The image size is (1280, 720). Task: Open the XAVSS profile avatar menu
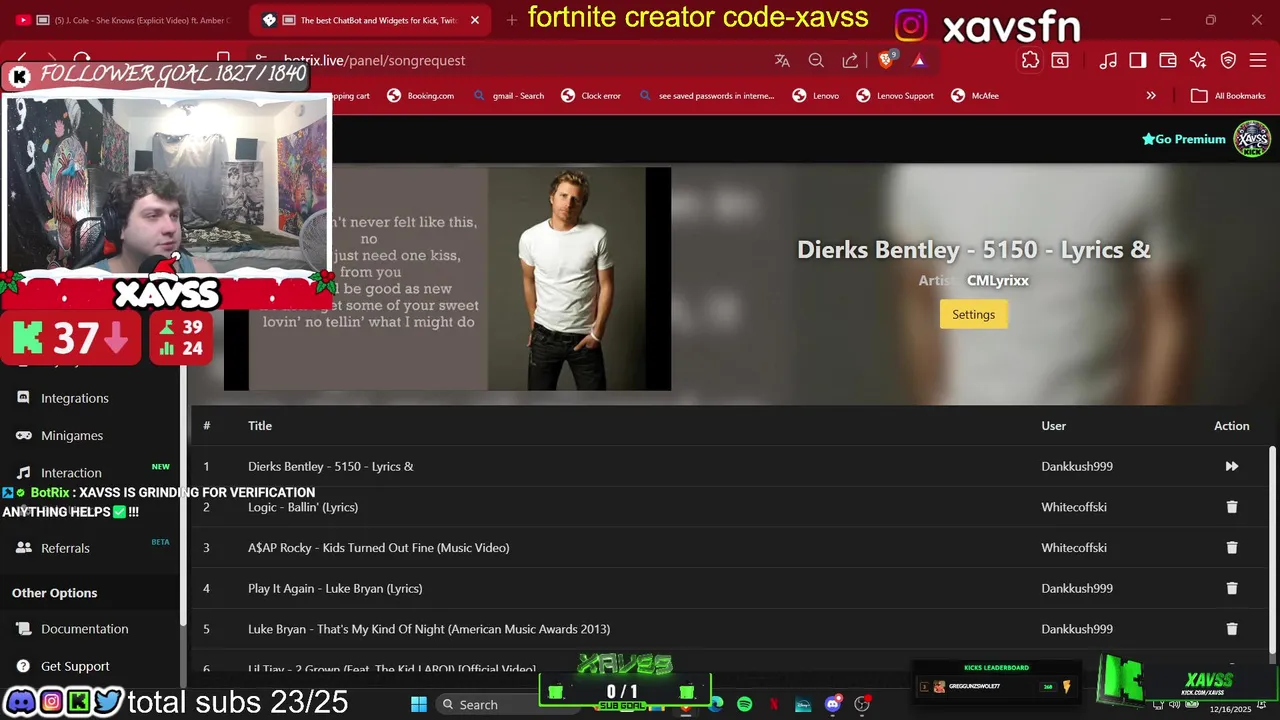pyautogui.click(x=1252, y=139)
